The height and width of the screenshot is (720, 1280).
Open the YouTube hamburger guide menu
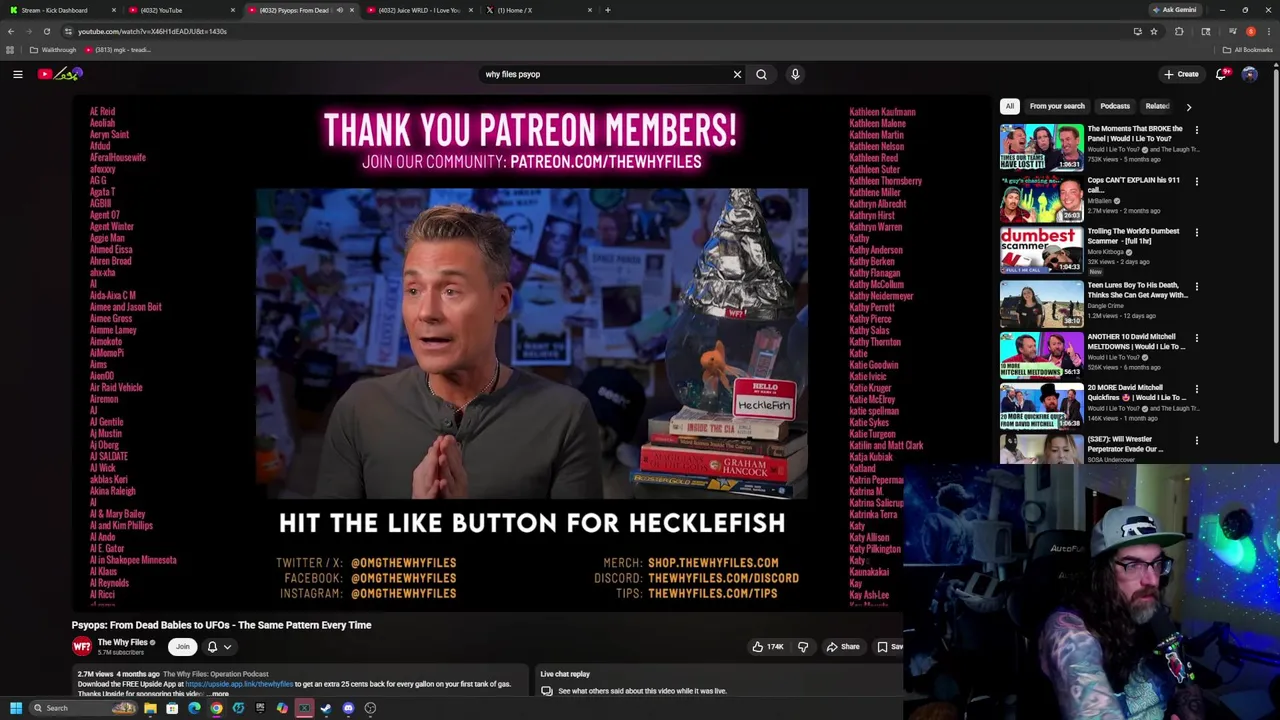[18, 74]
